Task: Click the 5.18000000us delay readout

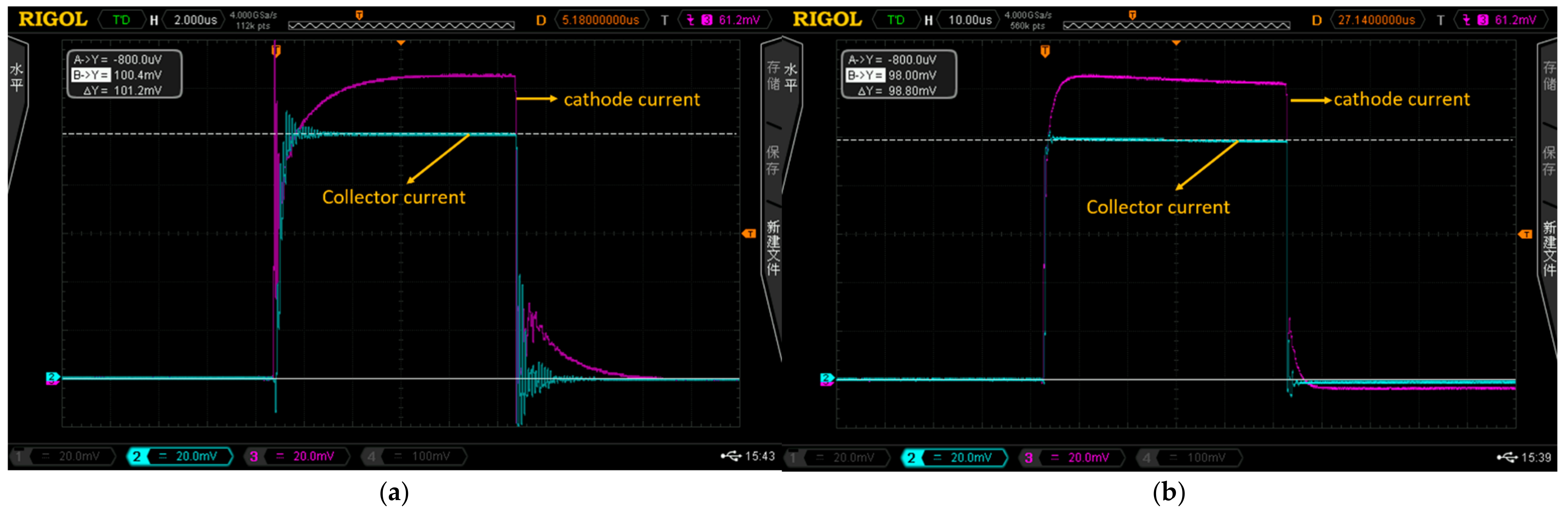Action: click(600, 20)
